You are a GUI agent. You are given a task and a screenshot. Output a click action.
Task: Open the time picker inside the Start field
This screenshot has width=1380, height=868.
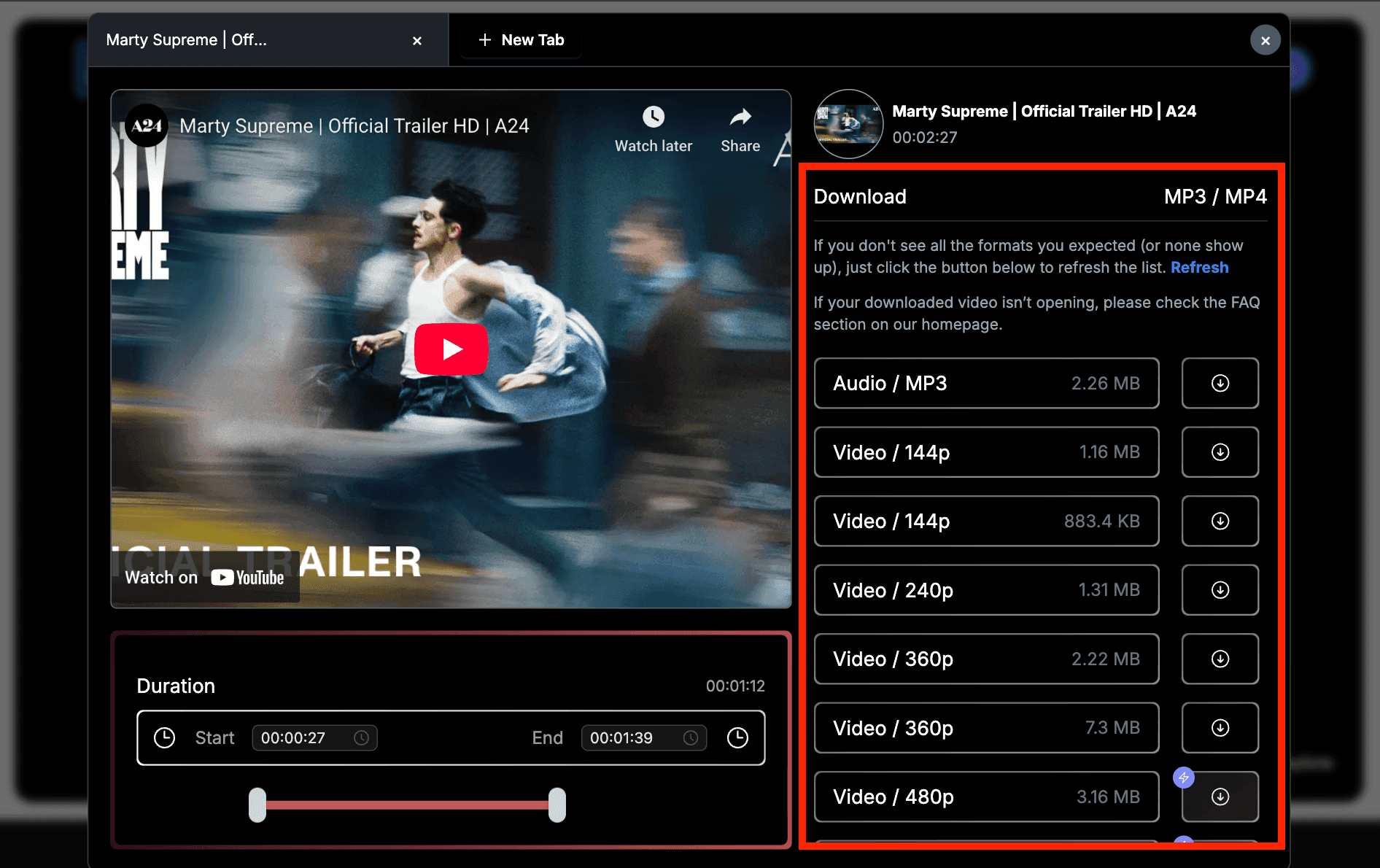[x=361, y=738]
